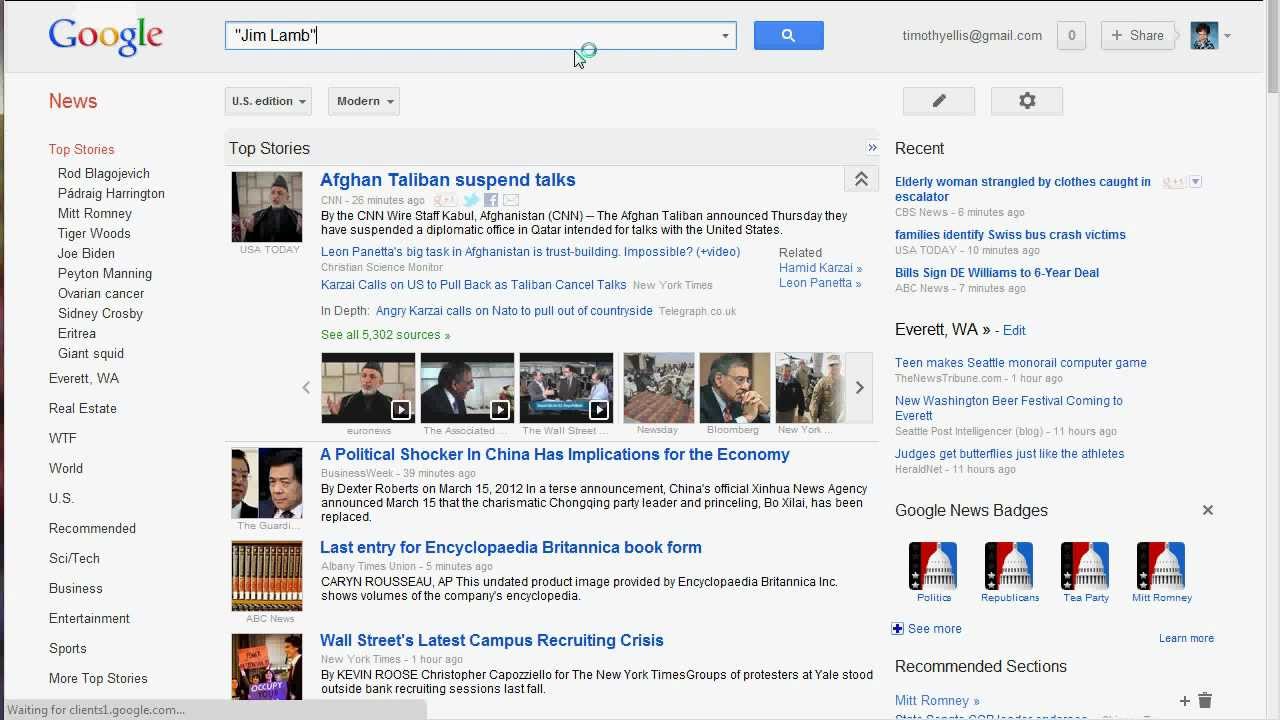Select the Tea Party badge
1280x720 pixels.
click(1085, 572)
